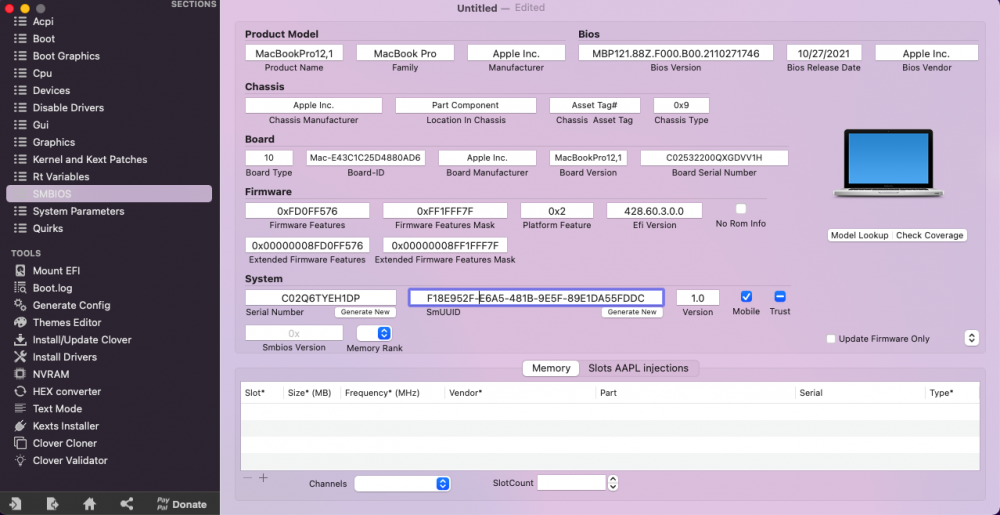Viewport: 1000px width, 515px height.
Task: Click Install/Update Clover download icon
Action: 20,340
